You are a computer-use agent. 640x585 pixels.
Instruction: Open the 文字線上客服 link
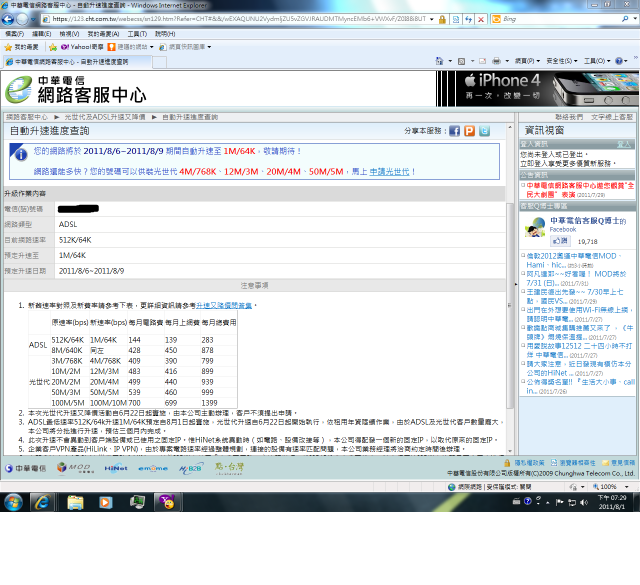coord(612,117)
